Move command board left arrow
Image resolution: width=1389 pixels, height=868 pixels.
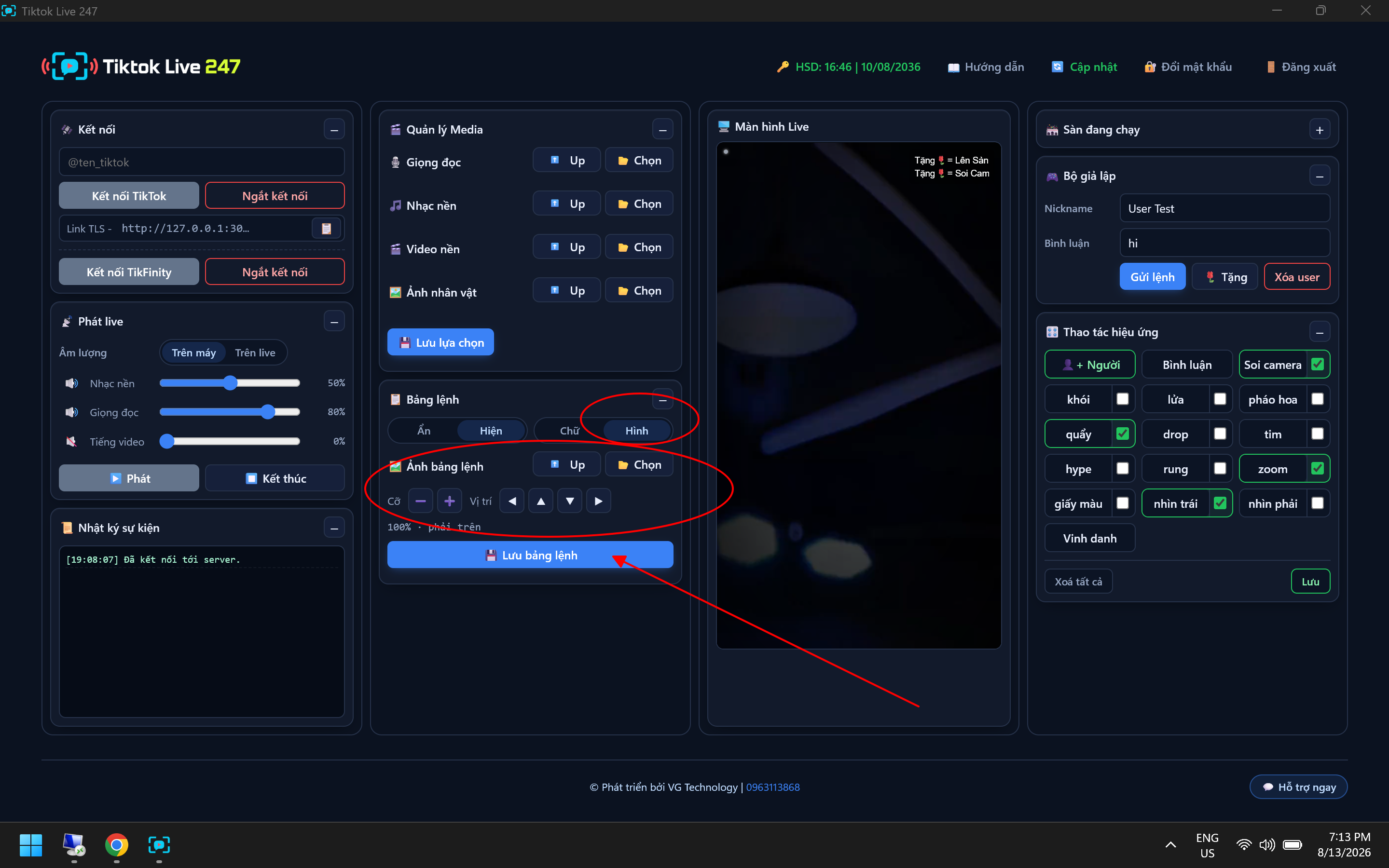tap(512, 501)
